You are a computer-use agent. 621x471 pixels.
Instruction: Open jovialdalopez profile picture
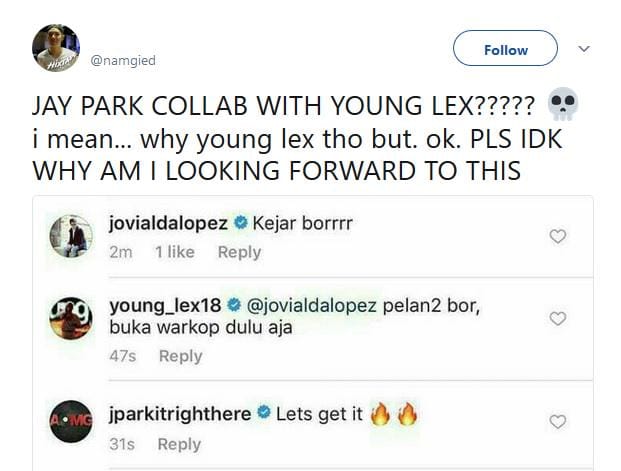coord(71,237)
